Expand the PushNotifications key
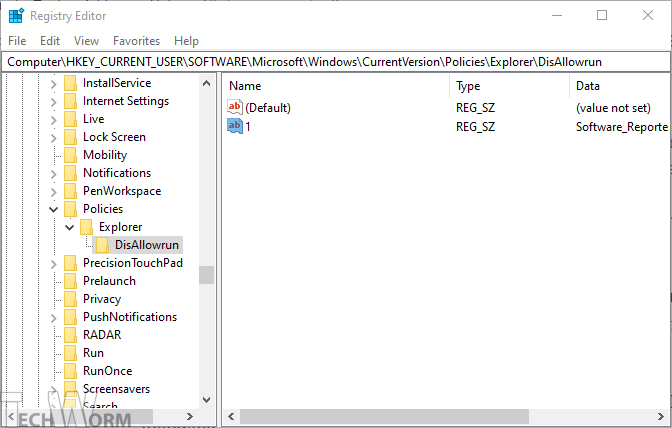672x428 pixels. (x=54, y=318)
